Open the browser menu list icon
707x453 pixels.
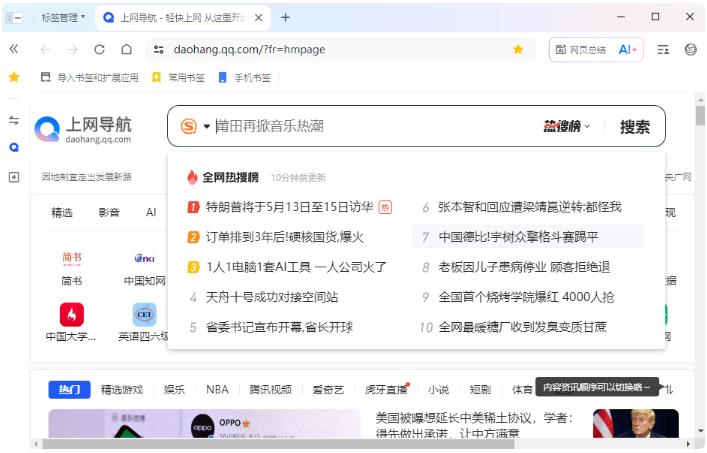tap(663, 50)
